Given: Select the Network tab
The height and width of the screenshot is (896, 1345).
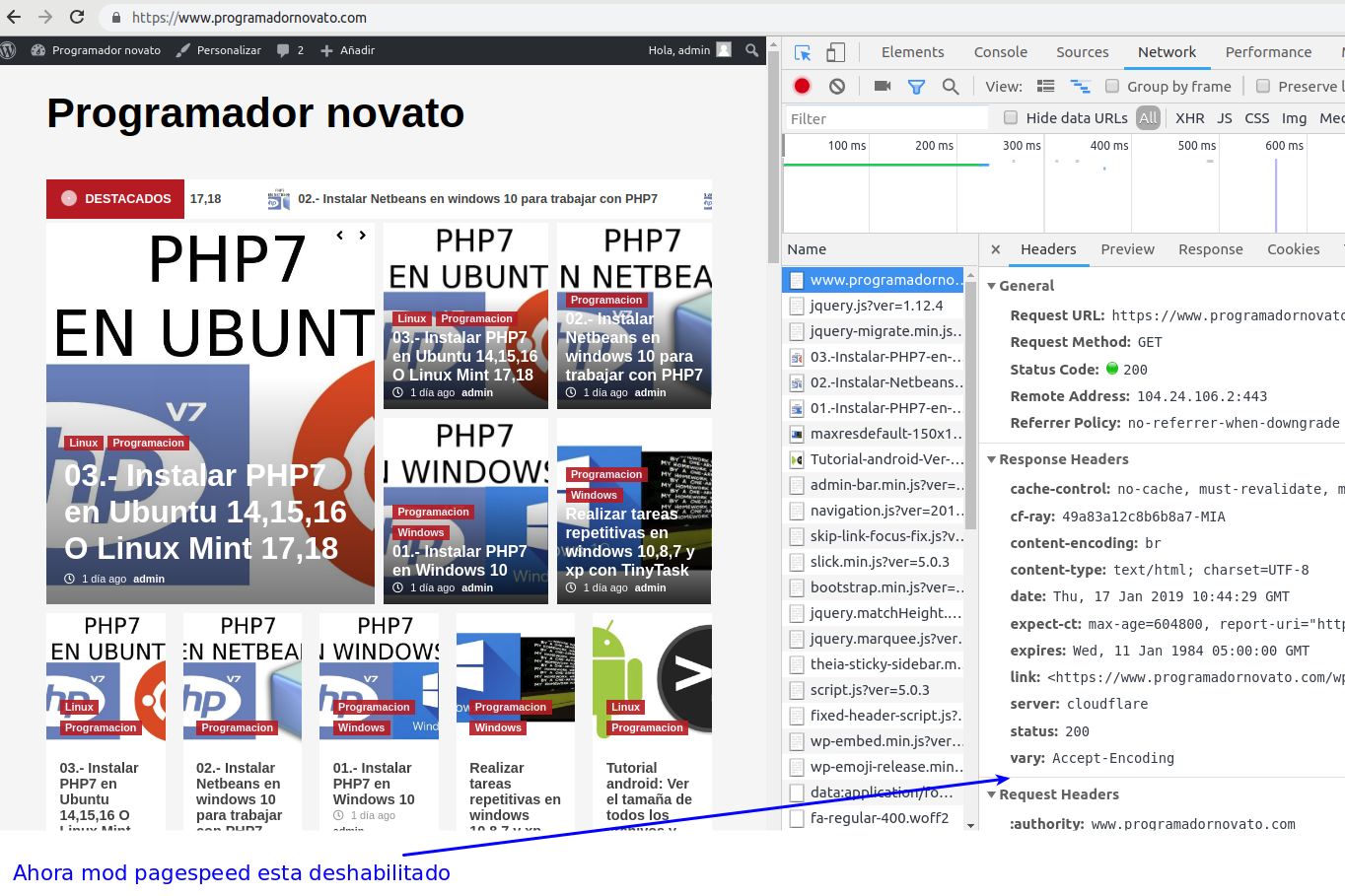Looking at the screenshot, I should click(1167, 52).
